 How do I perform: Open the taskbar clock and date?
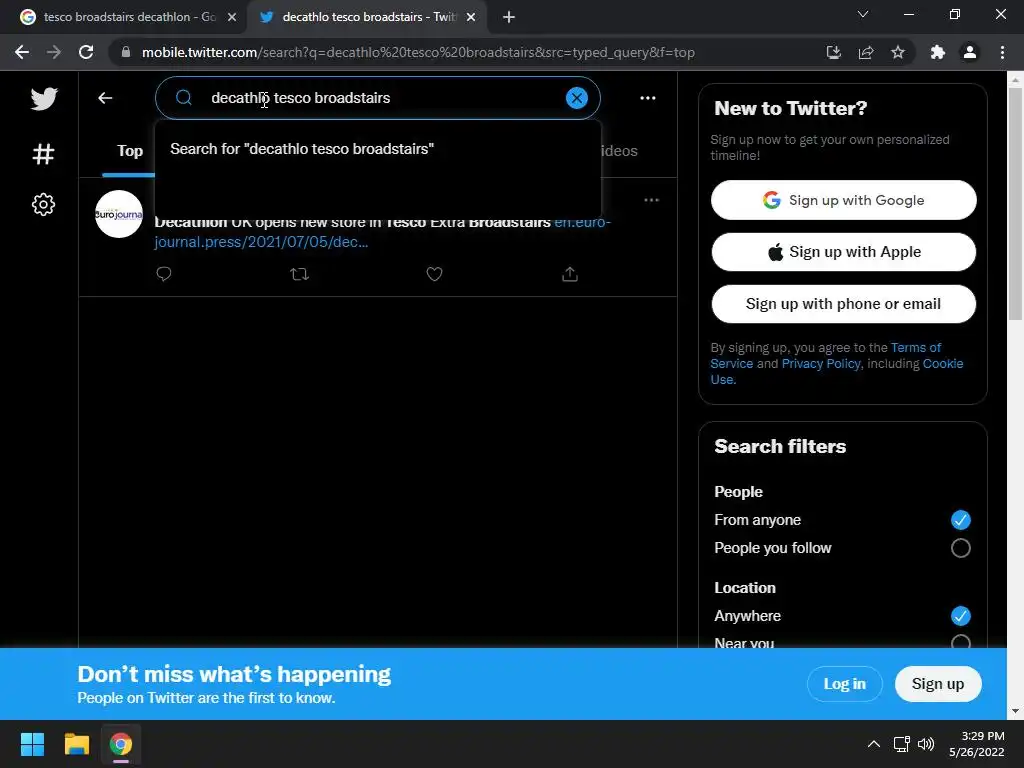tap(976, 744)
